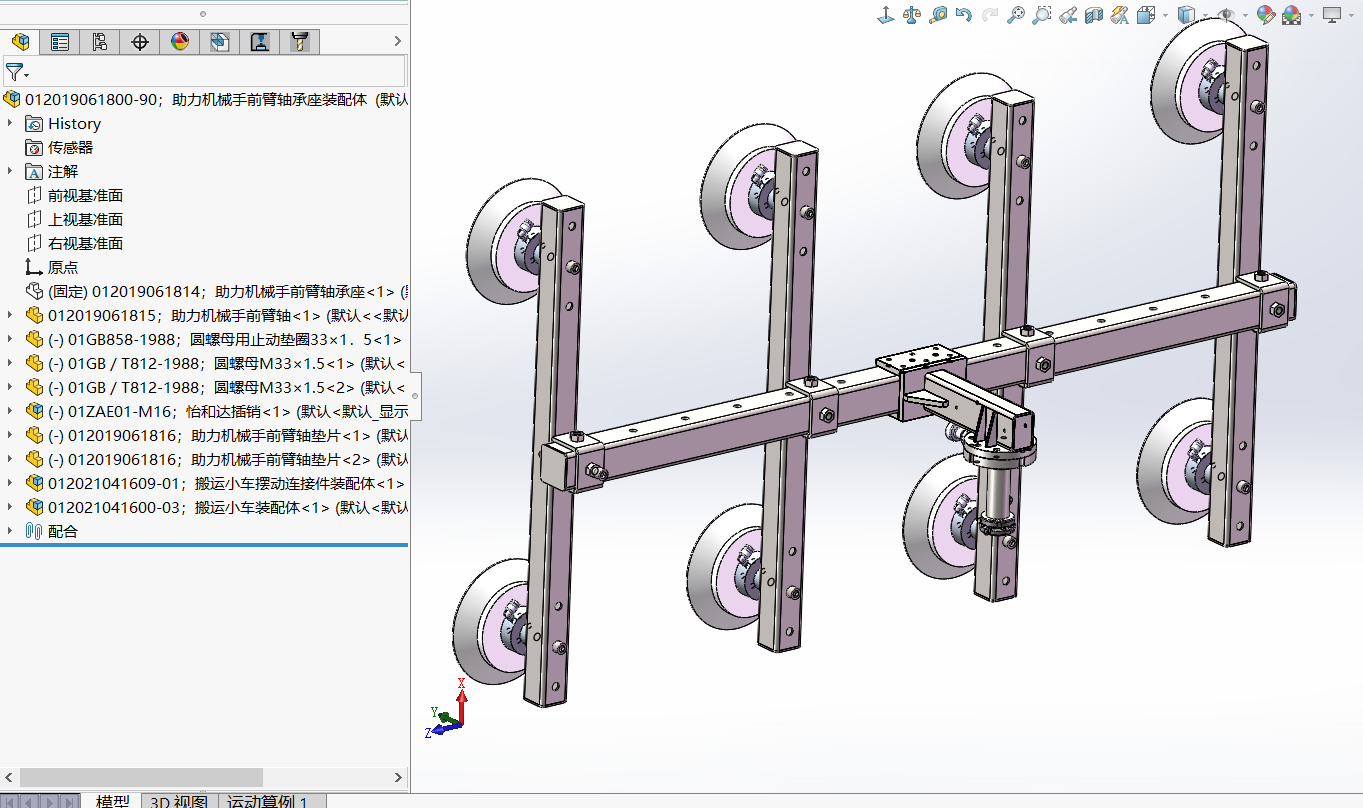
Task: Click the Apply Scene icon
Action: pyautogui.click(x=1292, y=15)
